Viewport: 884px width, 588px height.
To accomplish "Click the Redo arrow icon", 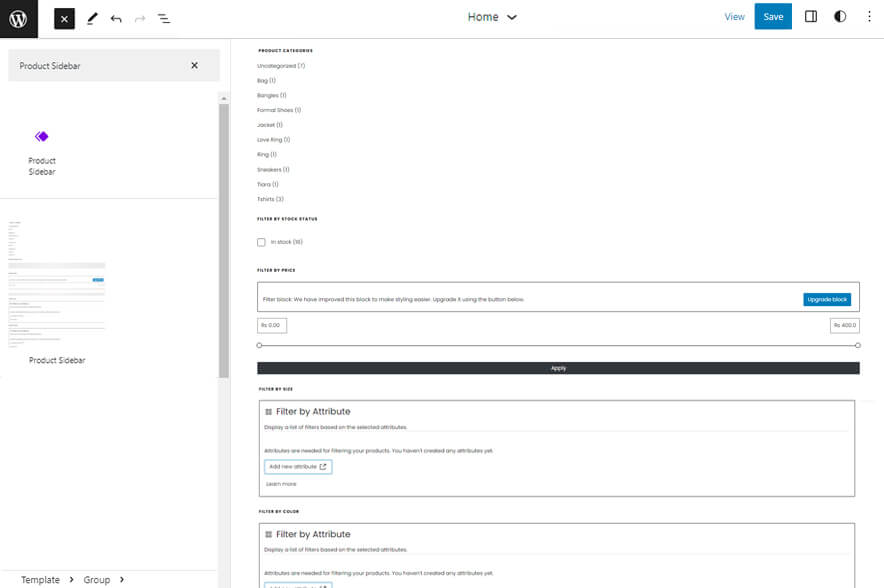I will (138, 17).
